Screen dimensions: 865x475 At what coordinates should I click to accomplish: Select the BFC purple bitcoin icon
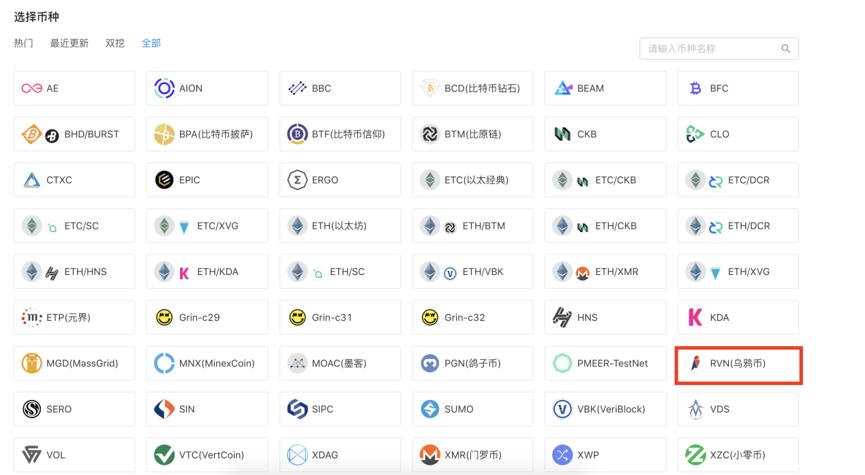(696, 88)
